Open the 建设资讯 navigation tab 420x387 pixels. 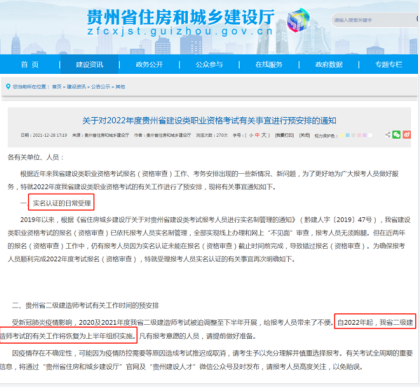point(89,64)
